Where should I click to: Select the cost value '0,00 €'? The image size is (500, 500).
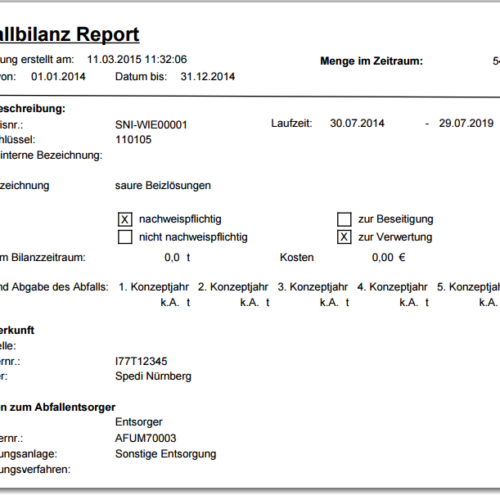click(x=389, y=257)
